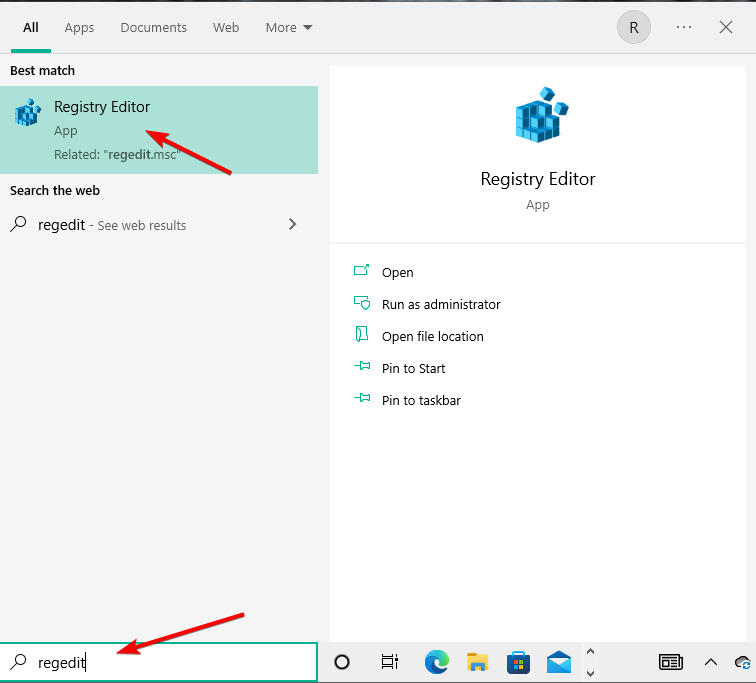Choose Run as administrator
Viewport: 756px width, 683px height.
441,304
